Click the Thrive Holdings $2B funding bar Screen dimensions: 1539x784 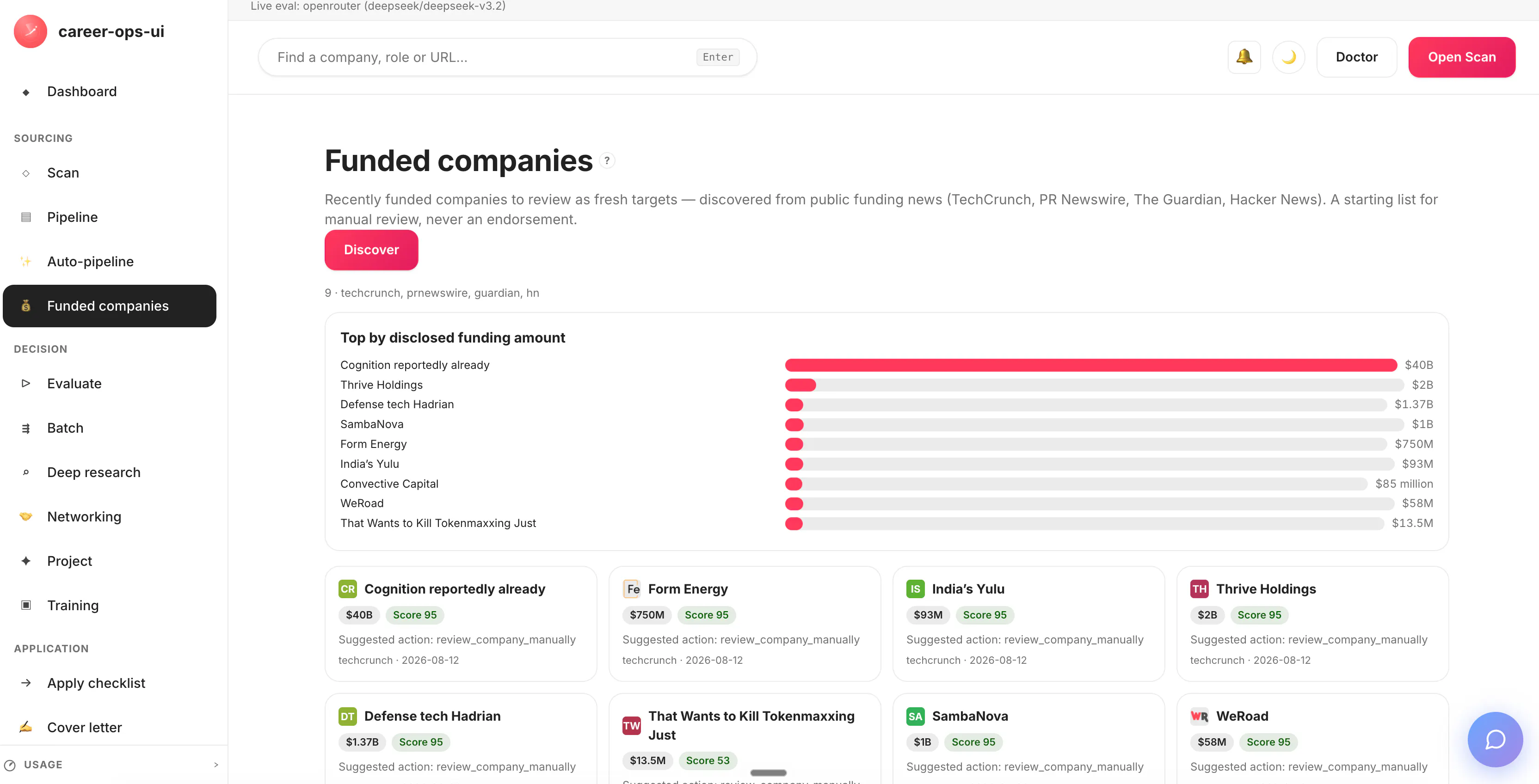[x=1095, y=385]
